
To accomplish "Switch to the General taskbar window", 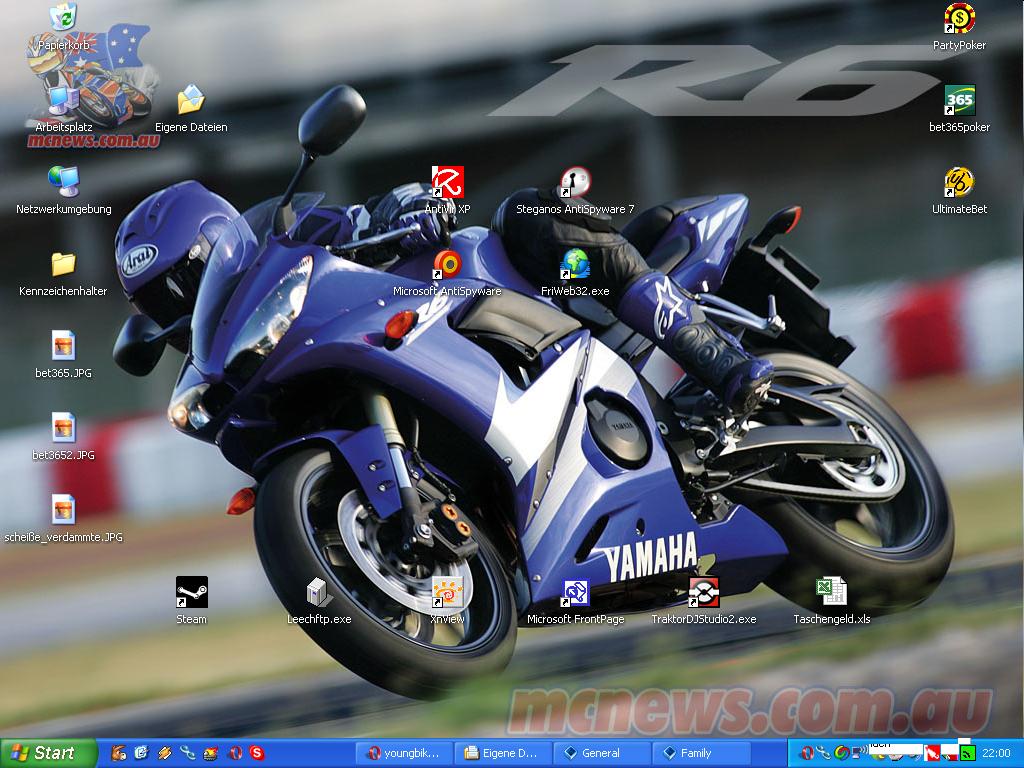I will pos(601,753).
